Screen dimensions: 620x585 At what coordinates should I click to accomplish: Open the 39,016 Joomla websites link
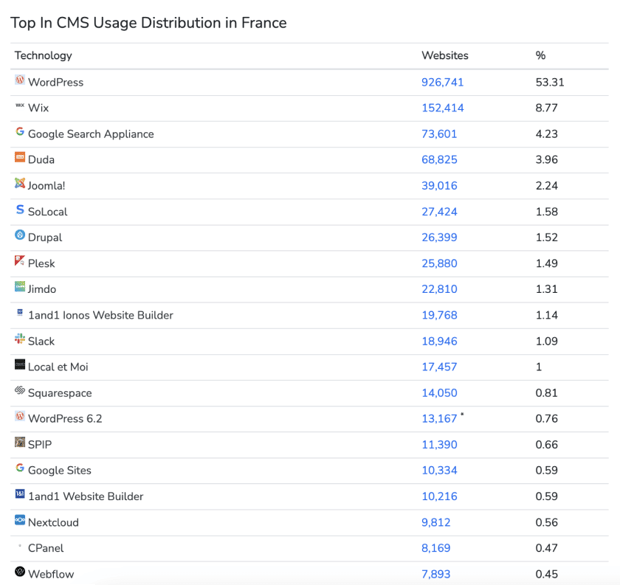click(439, 186)
